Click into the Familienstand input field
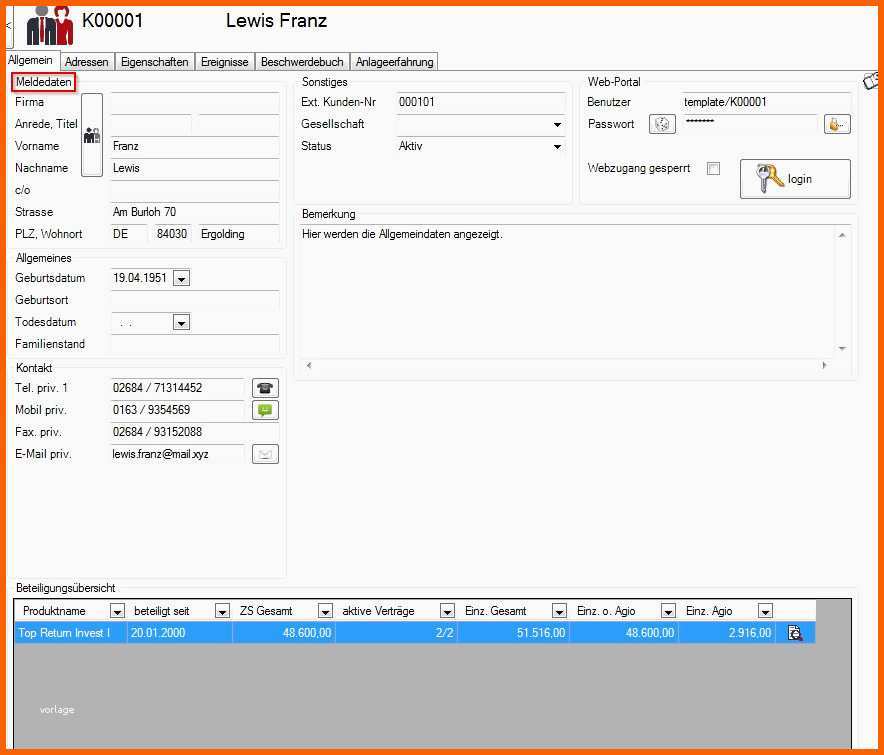884x755 pixels. pyautogui.click(x=195, y=344)
